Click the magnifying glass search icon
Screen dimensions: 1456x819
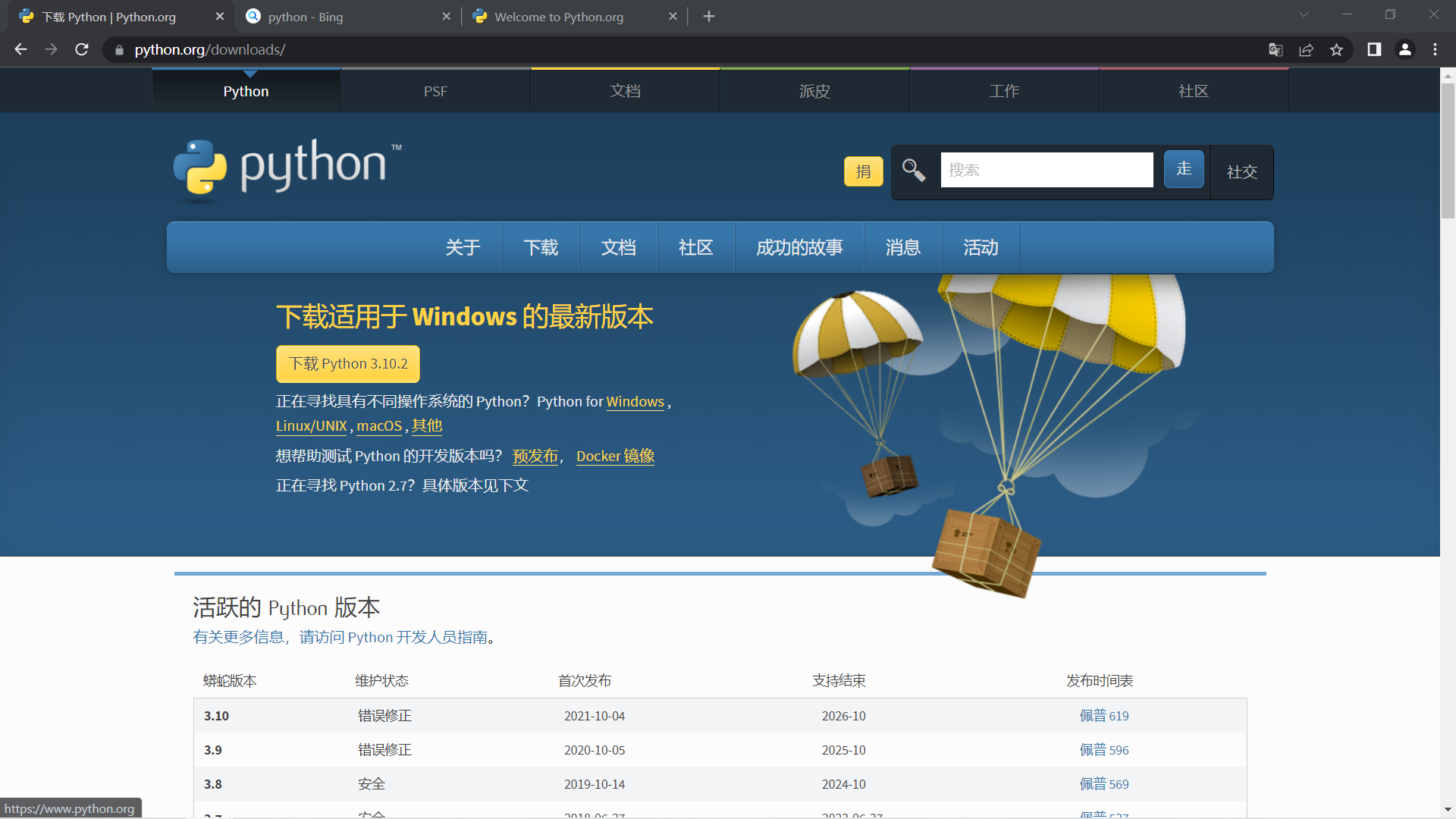click(x=914, y=170)
